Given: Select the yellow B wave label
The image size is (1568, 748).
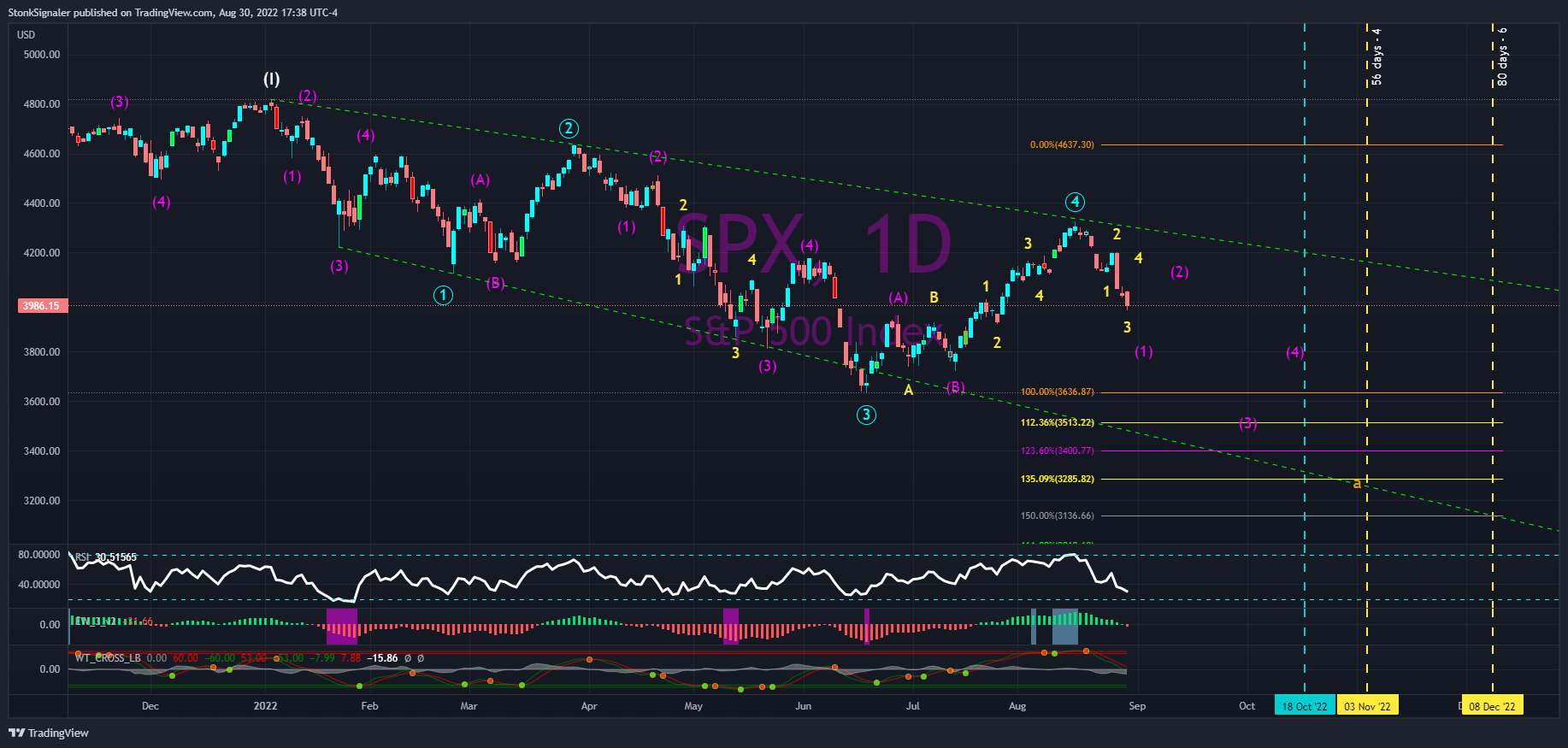Looking at the screenshot, I should pos(934,297).
